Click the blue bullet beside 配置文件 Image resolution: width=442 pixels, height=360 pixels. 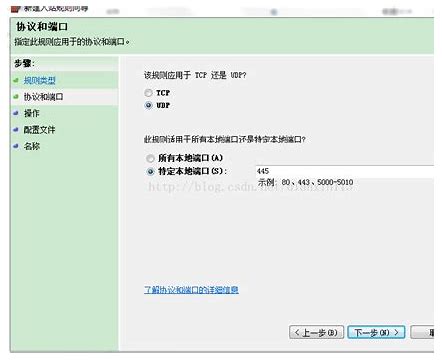16,129
